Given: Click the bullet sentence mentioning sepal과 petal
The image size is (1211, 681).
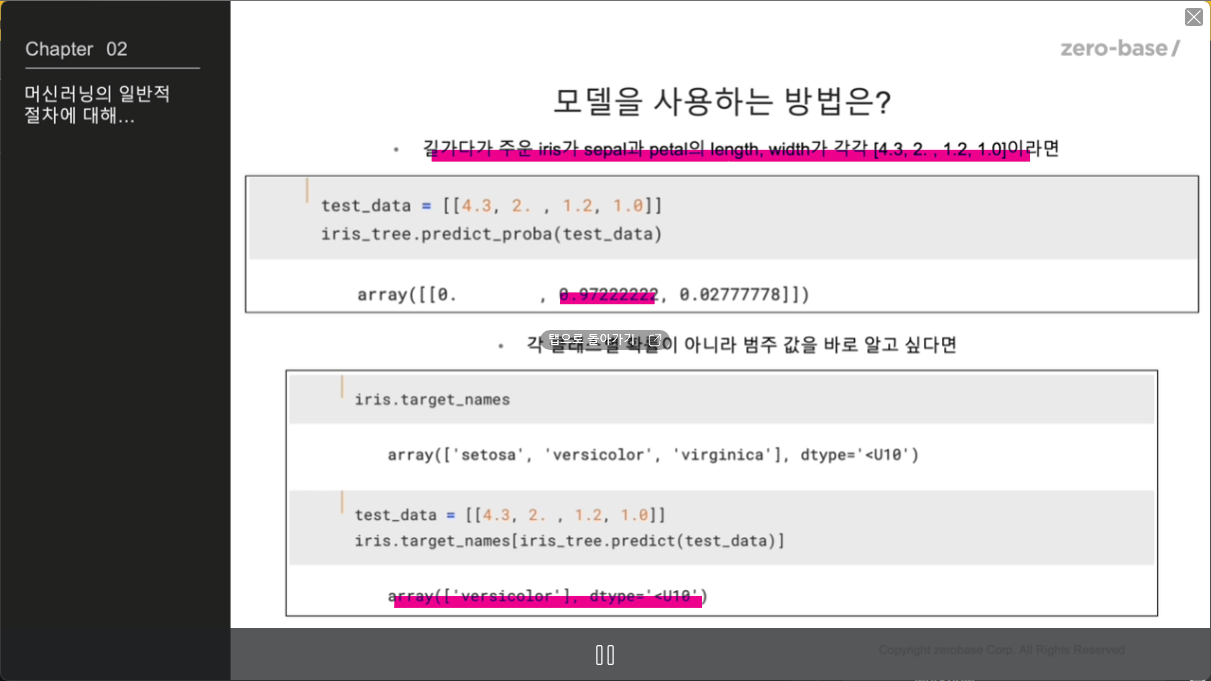Looking at the screenshot, I should 741,150.
